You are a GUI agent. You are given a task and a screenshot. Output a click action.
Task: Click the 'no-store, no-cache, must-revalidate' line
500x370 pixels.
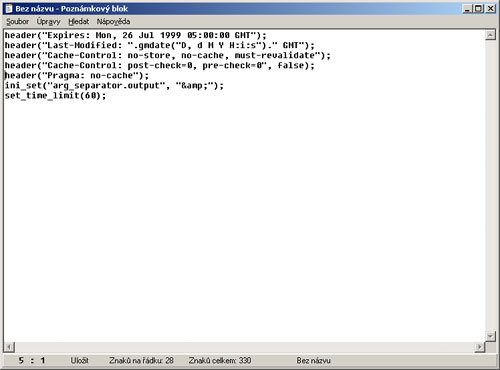(168, 55)
